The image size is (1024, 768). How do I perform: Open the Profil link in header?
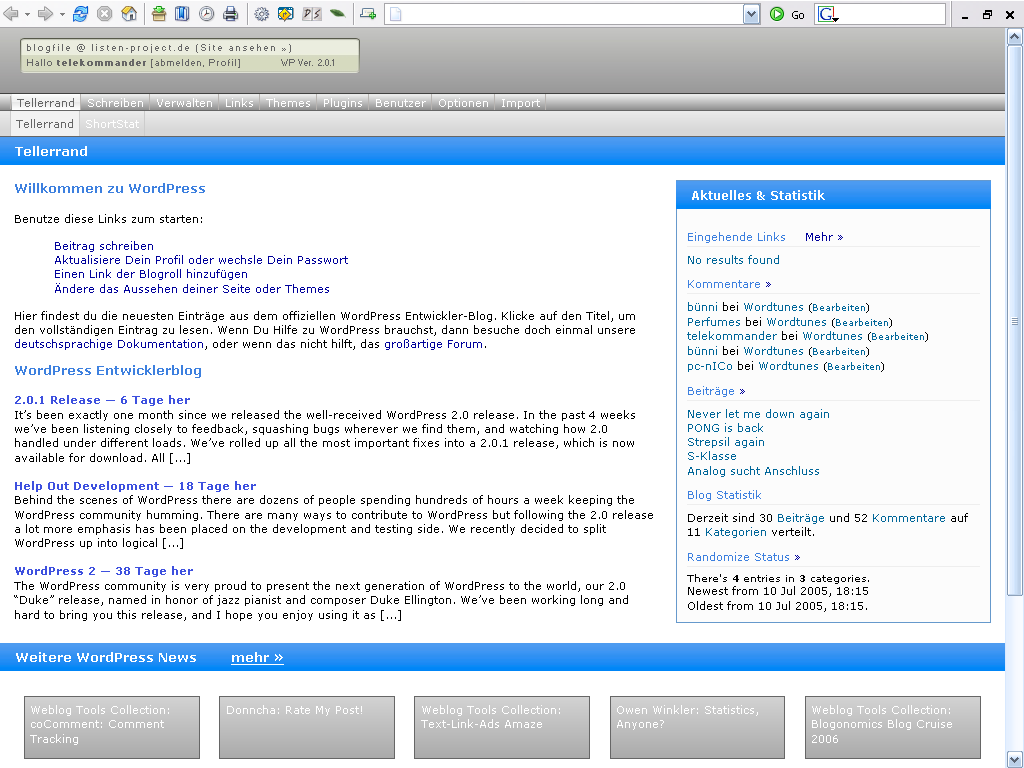tap(224, 63)
